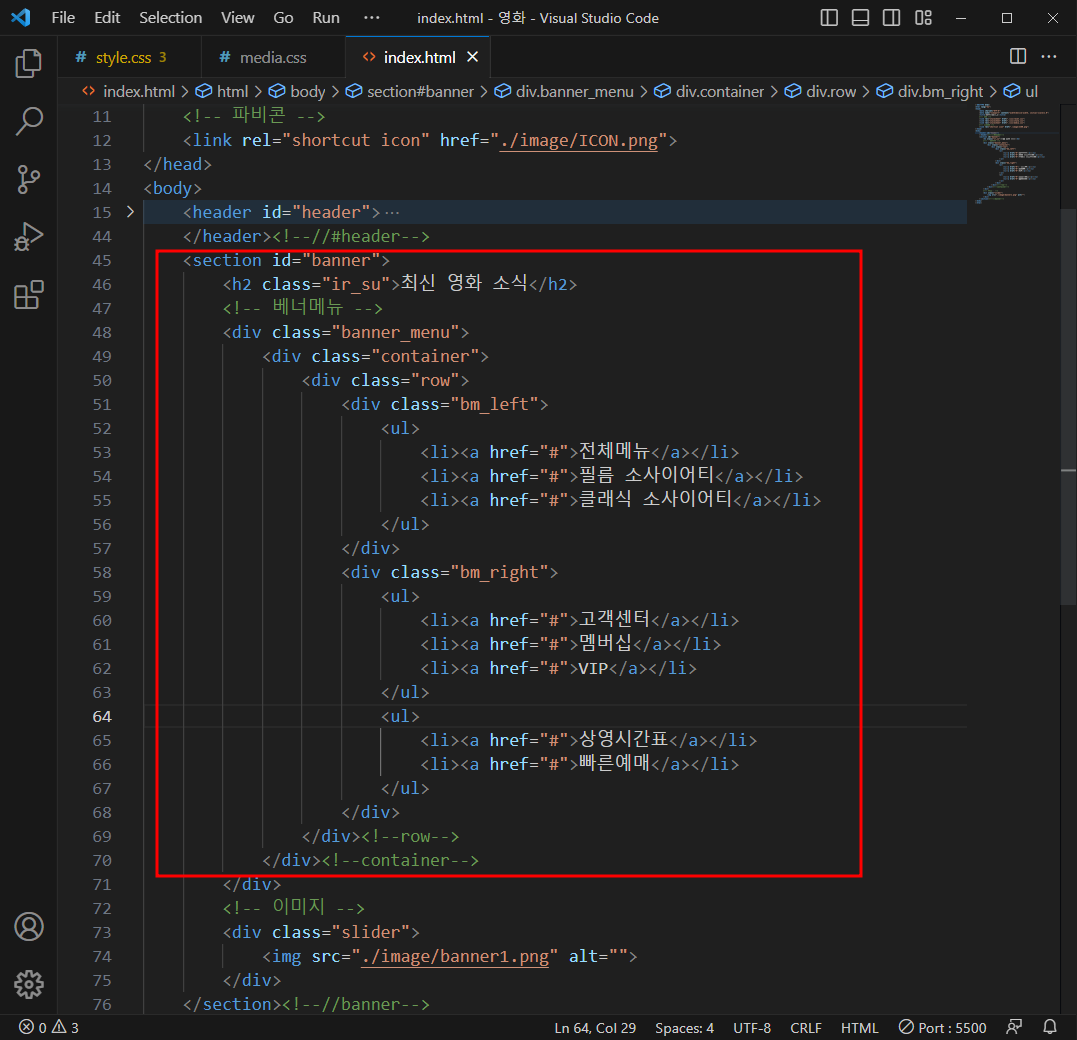This screenshot has width=1077, height=1040.
Task: Open the Extensions view
Action: click(x=28, y=295)
